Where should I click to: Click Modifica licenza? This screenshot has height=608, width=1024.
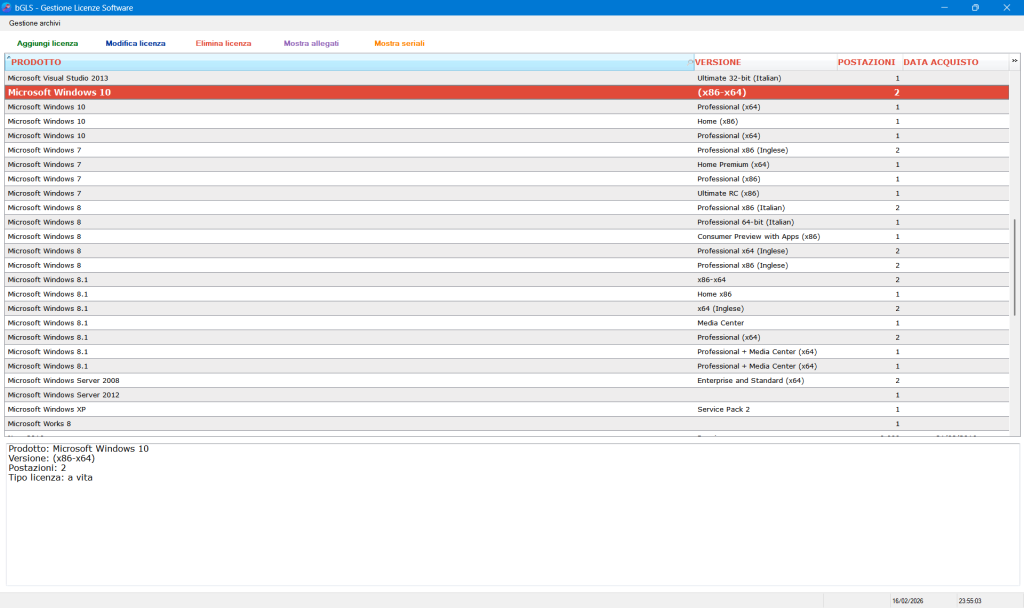(x=135, y=44)
